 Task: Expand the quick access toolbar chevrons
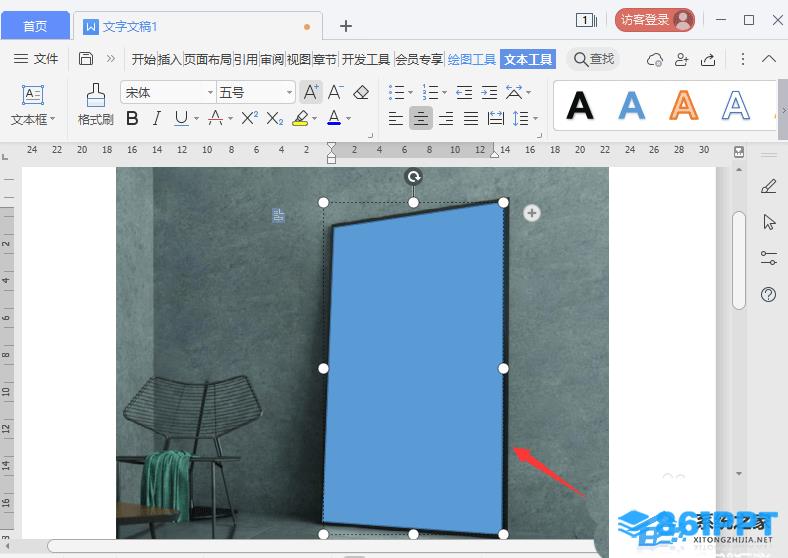pos(111,59)
